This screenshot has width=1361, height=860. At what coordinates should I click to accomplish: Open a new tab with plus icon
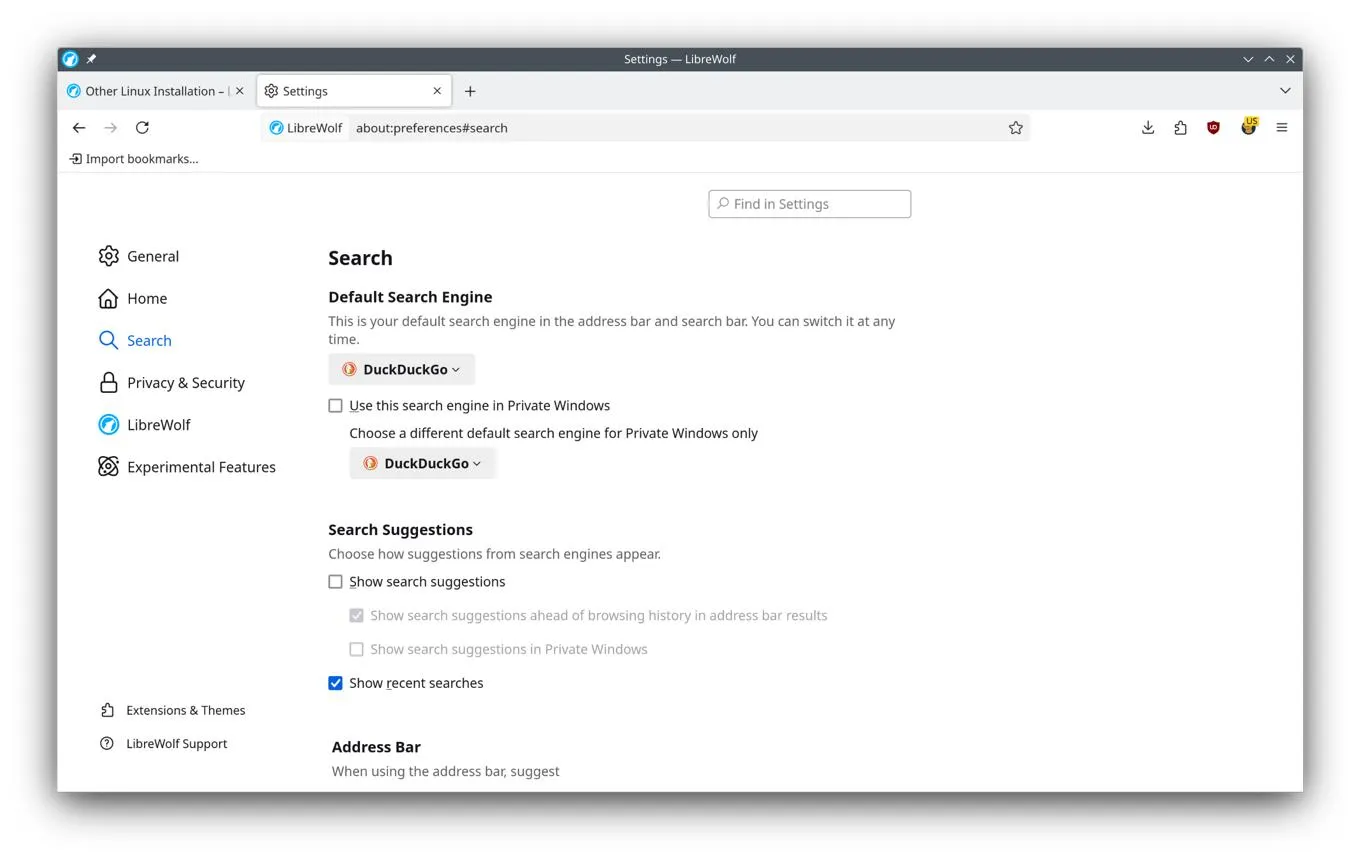[470, 91]
